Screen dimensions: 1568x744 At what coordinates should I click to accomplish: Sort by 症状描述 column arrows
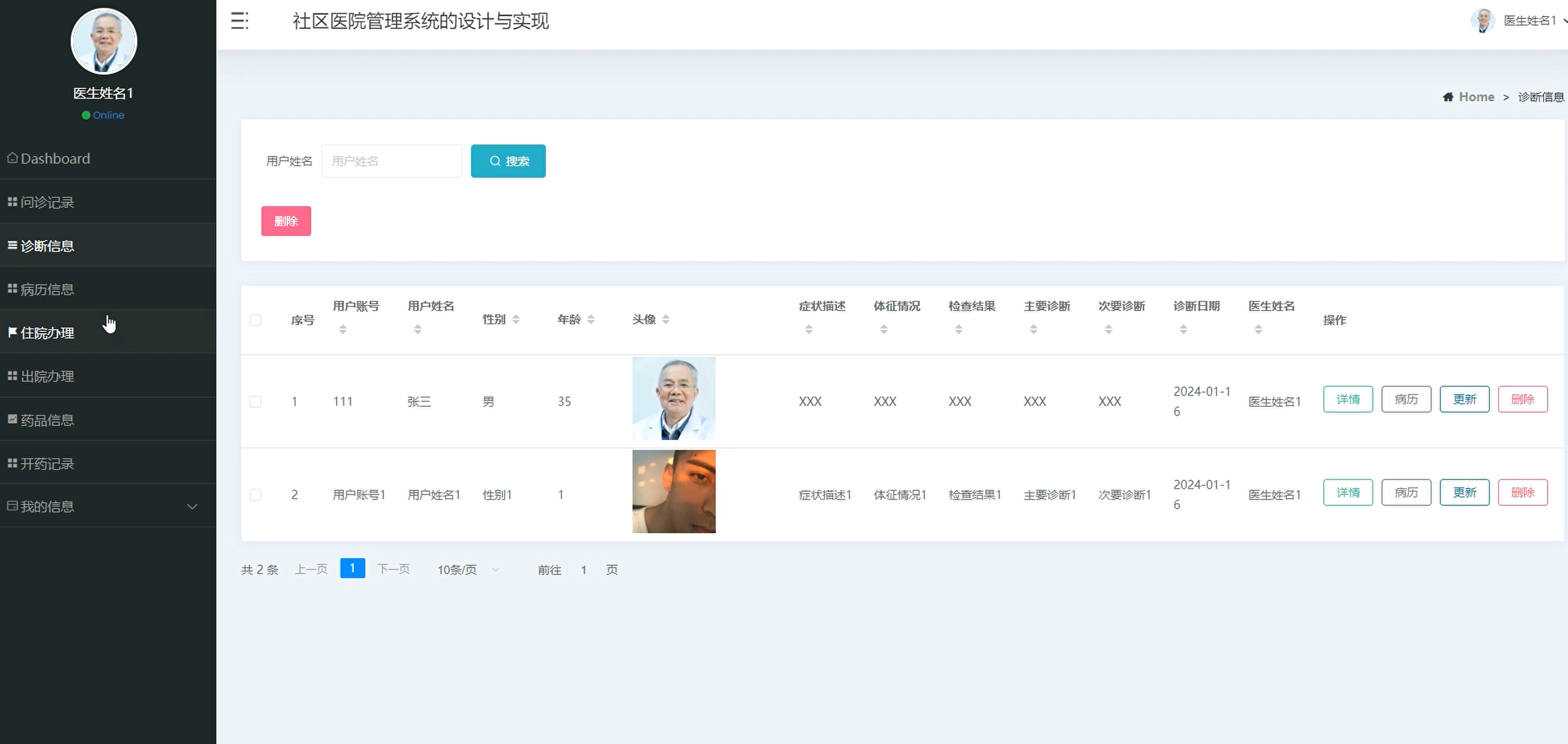pos(809,329)
